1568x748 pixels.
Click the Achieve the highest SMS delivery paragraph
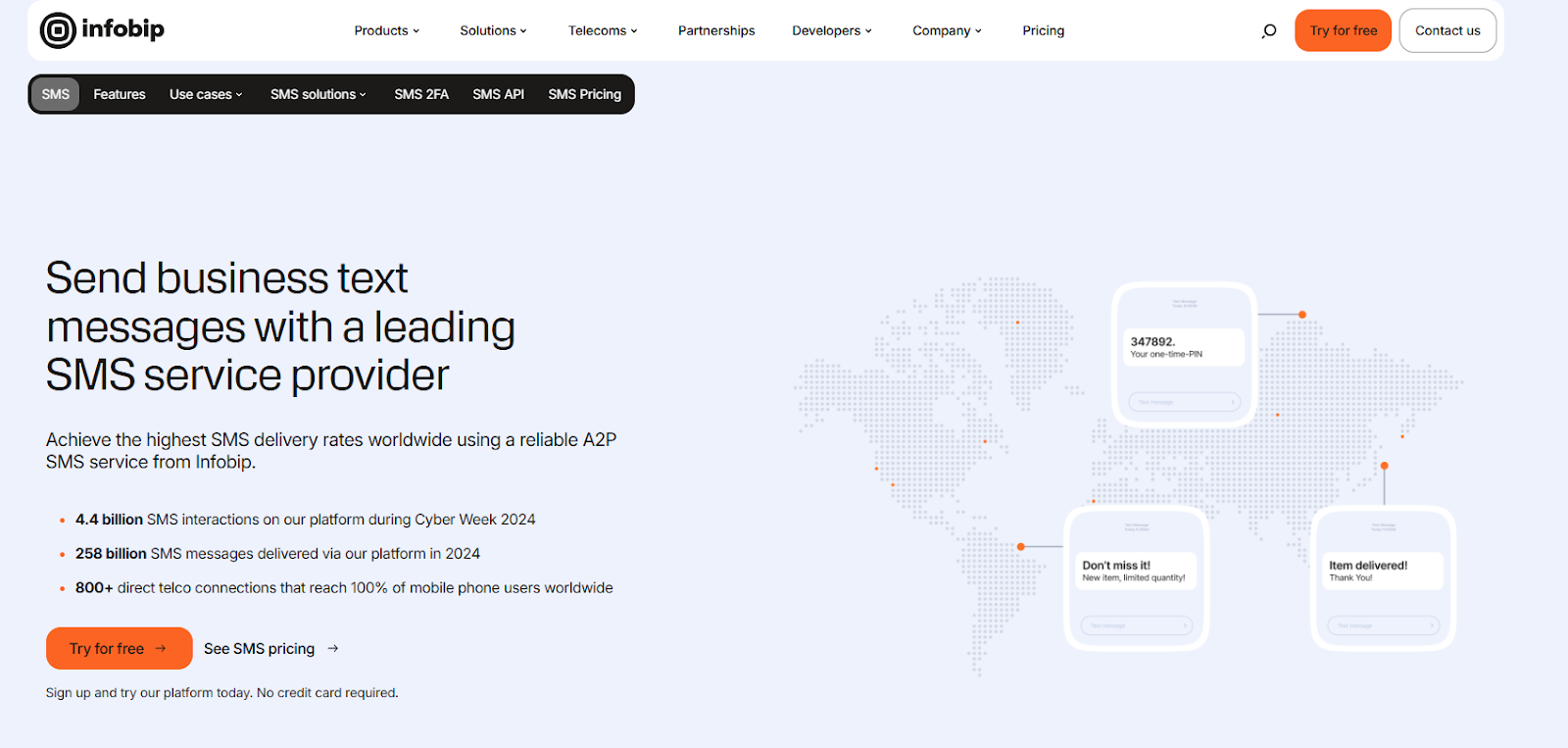pyautogui.click(x=331, y=451)
